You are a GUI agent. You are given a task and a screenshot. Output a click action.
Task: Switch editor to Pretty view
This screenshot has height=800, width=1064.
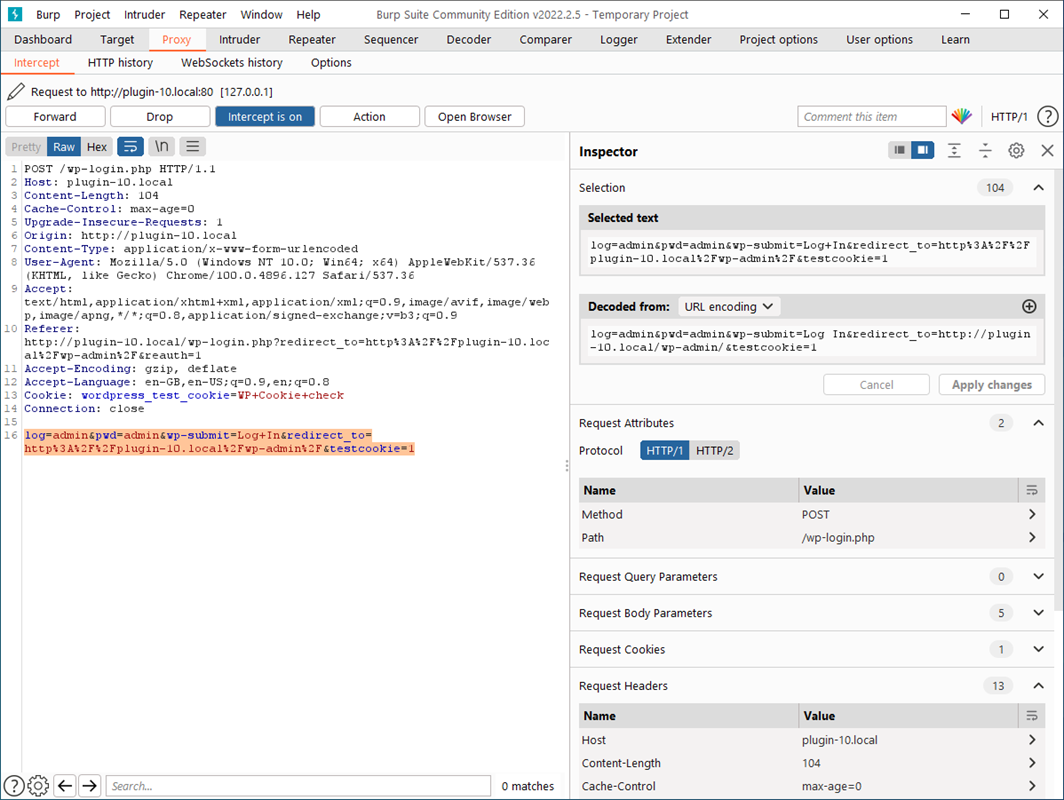(x=26, y=147)
